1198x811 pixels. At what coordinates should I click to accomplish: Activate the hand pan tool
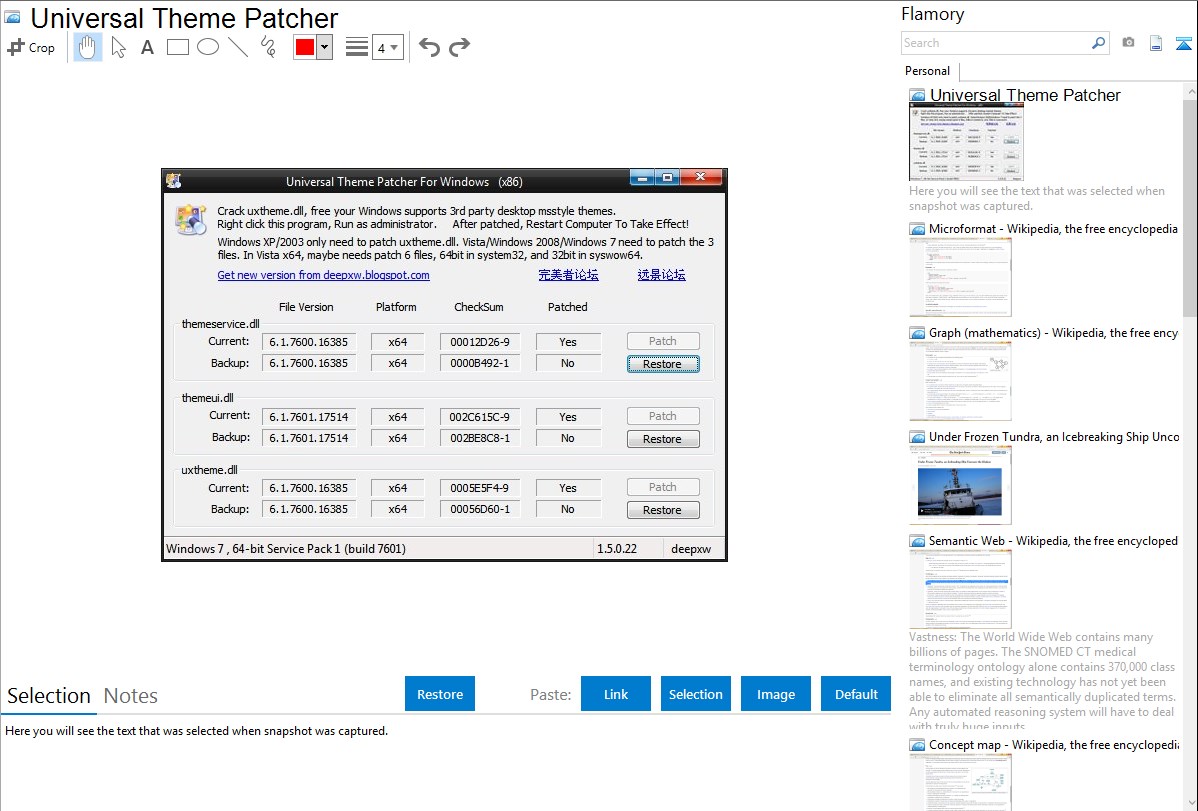(88, 47)
